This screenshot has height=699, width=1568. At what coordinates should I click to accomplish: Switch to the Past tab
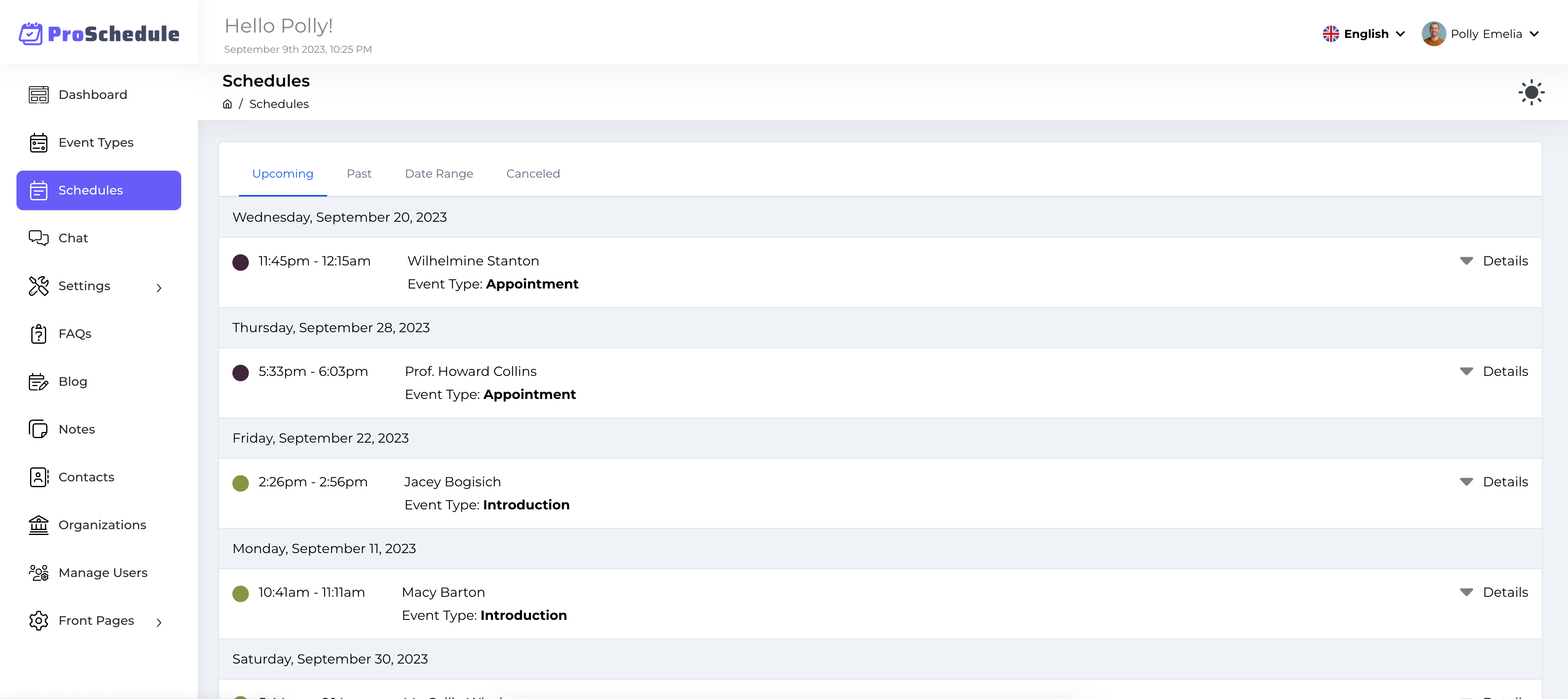pos(359,174)
